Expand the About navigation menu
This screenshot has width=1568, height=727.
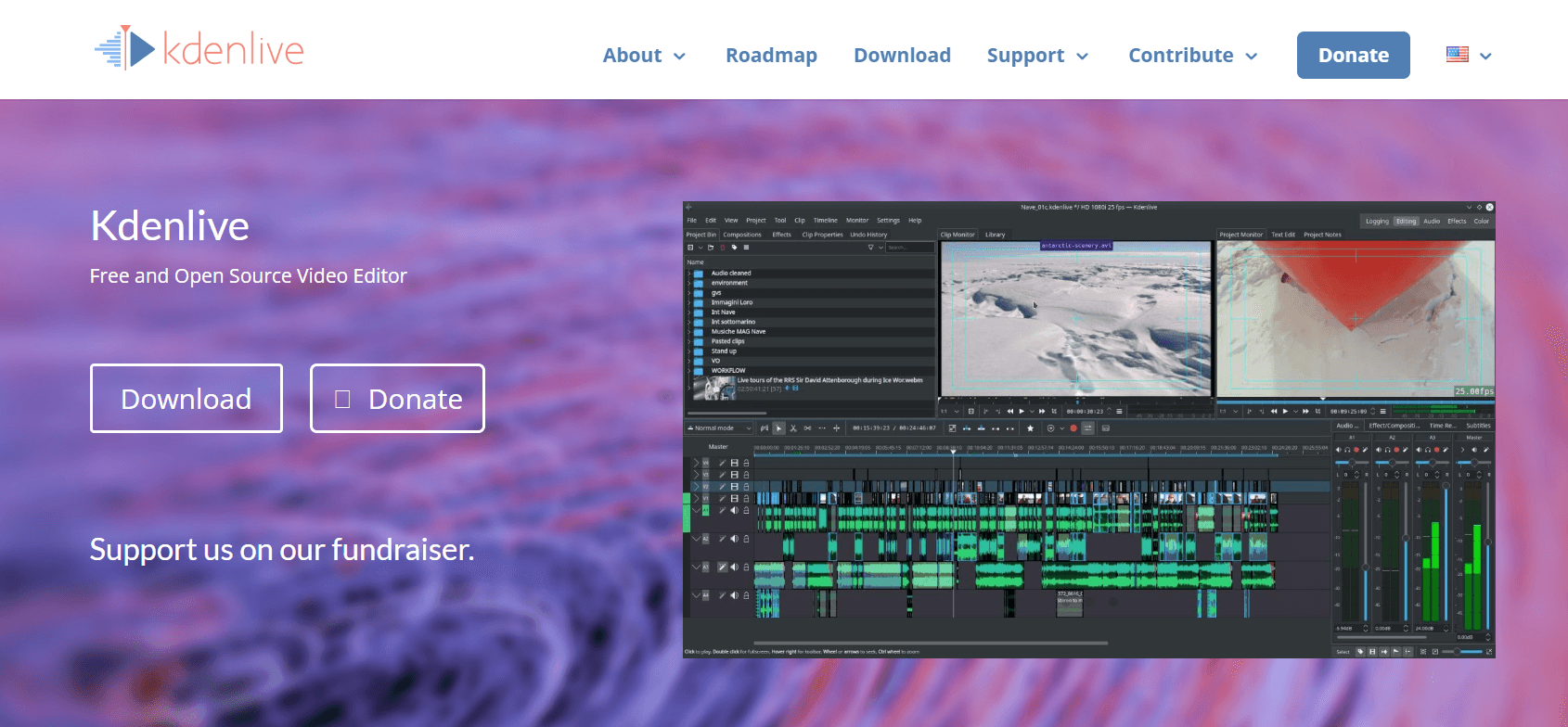tap(644, 56)
